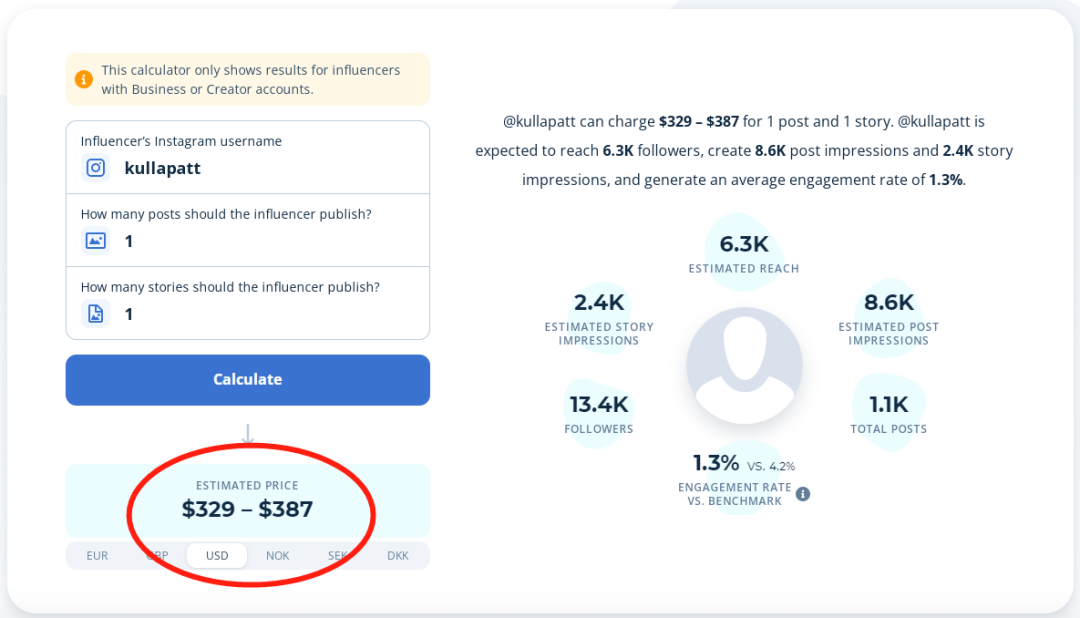The image size is (1080, 618).
Task: Click the 13.4K Followers stat
Action: point(599,413)
